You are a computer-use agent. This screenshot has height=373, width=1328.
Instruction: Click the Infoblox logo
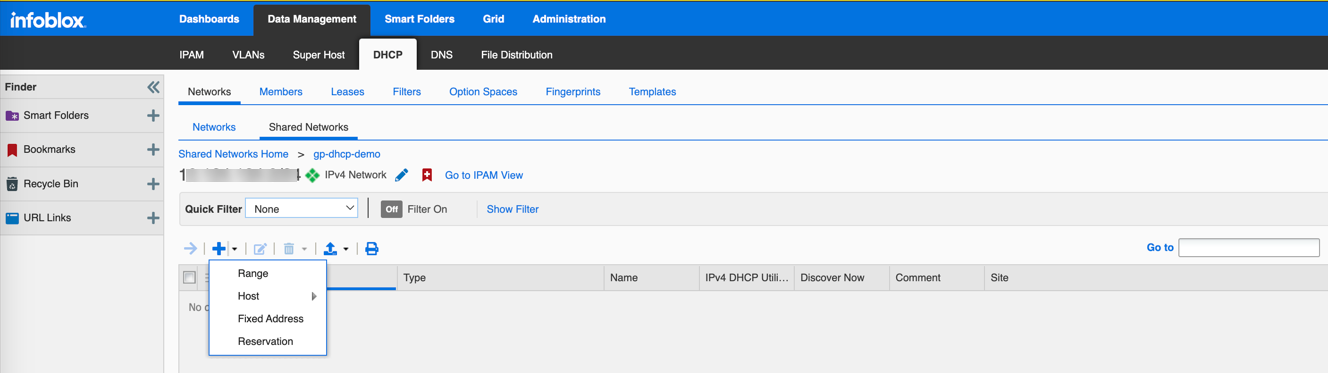click(48, 19)
